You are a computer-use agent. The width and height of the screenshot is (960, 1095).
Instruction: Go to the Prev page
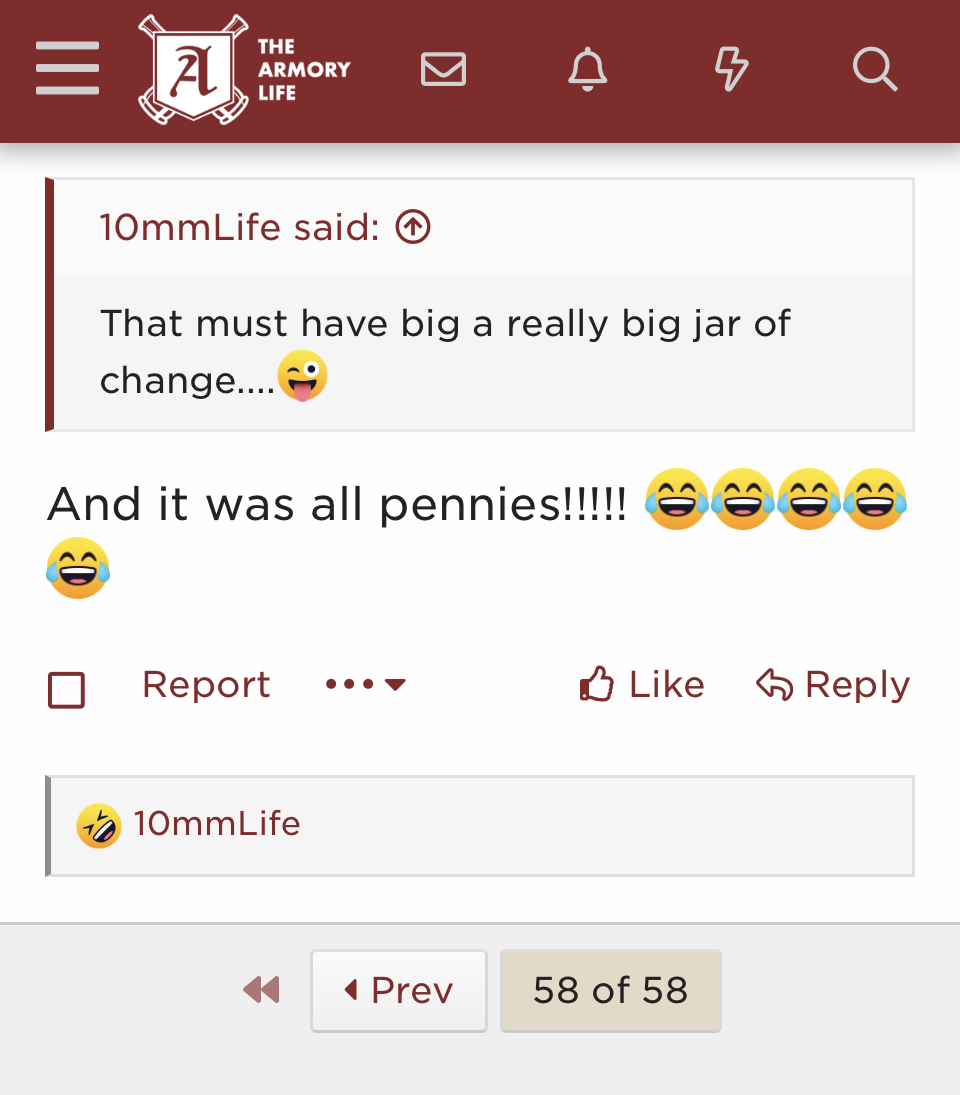399,990
